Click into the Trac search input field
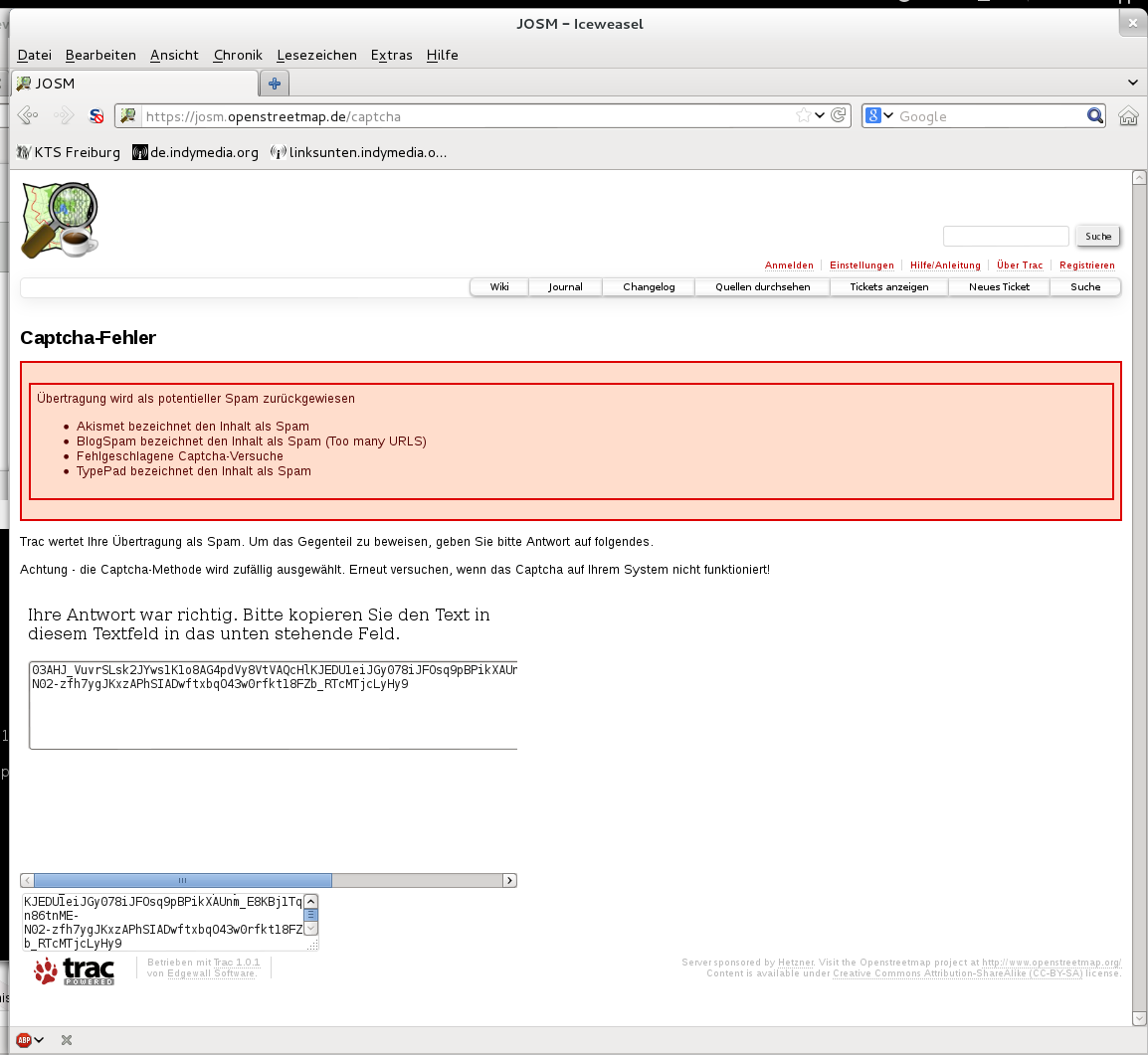 tap(1005, 237)
